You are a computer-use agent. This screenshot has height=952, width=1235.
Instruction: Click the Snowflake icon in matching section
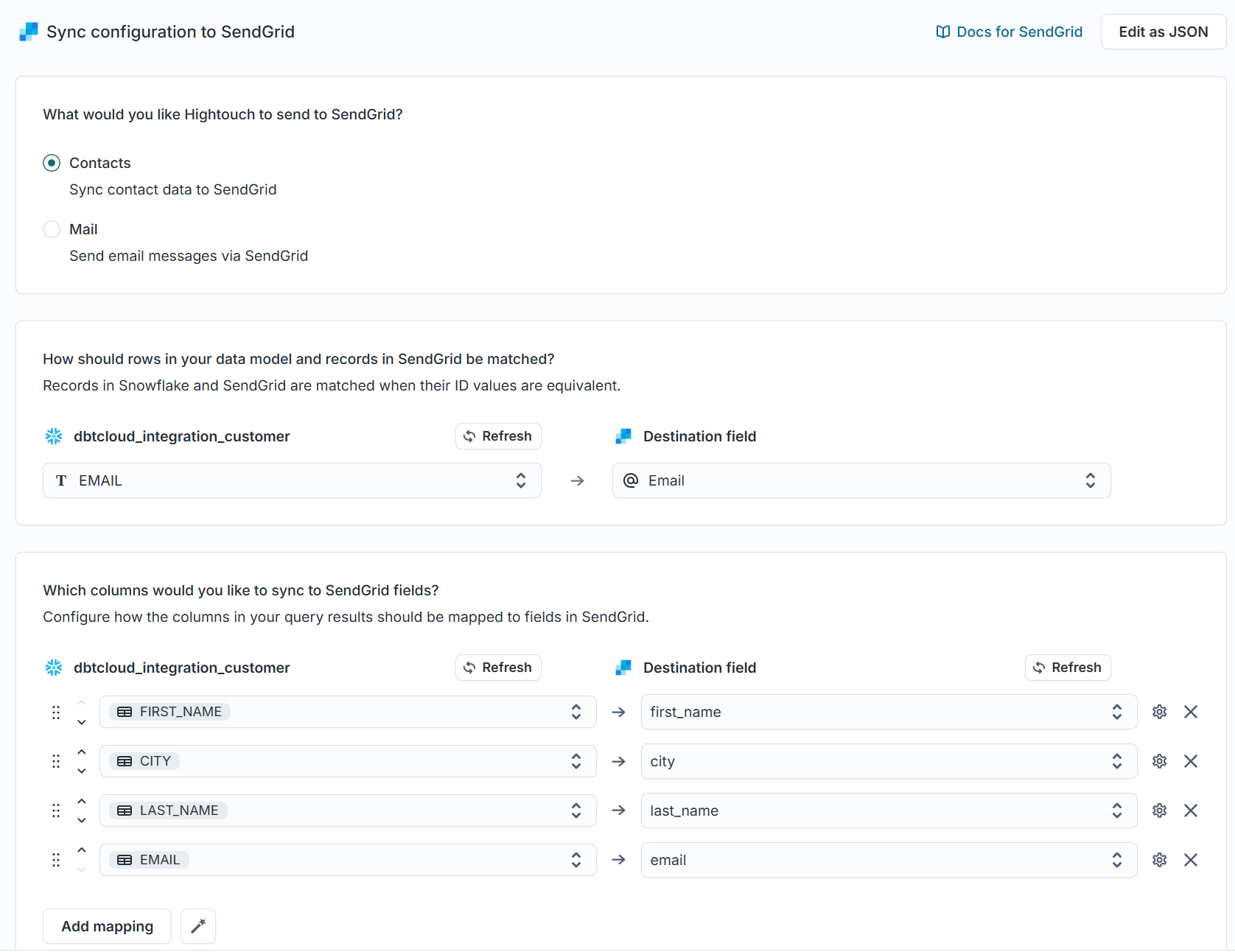54,436
